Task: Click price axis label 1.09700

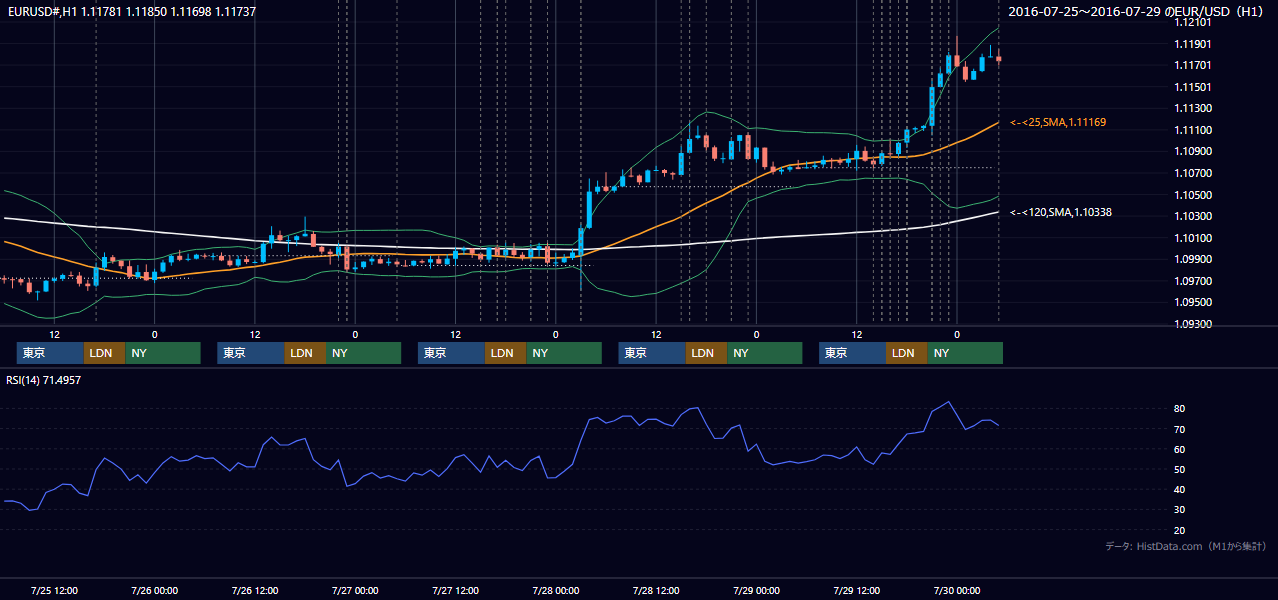Action: tap(1193, 281)
